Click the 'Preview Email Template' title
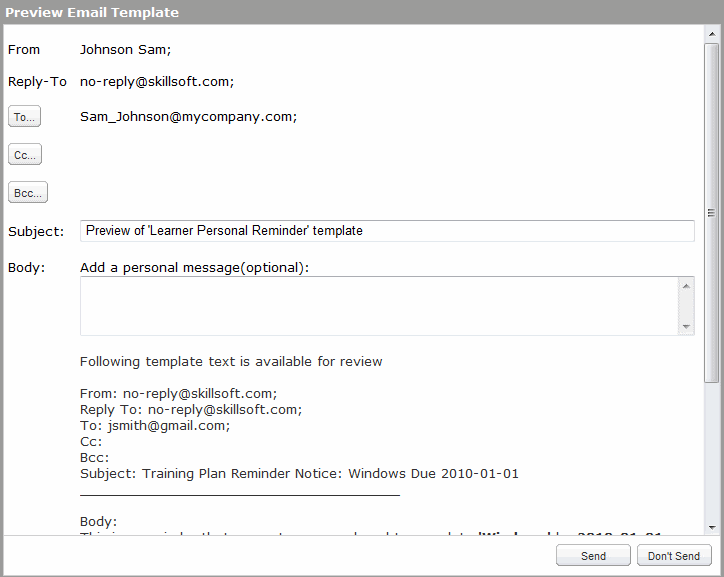 (92, 12)
